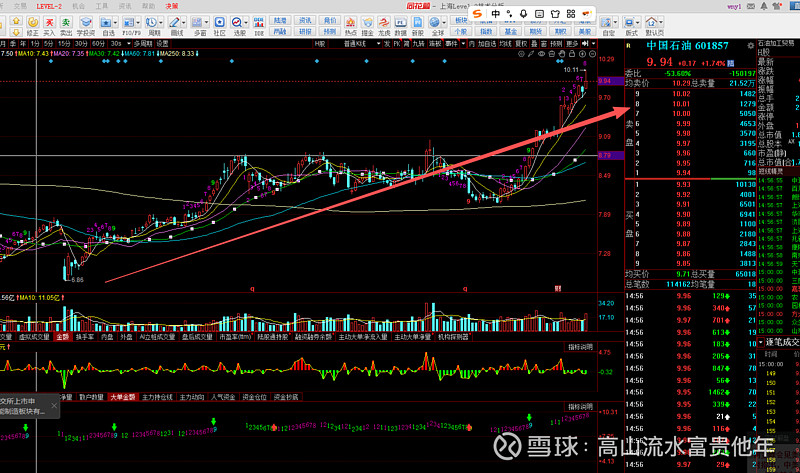Image resolution: width=800 pixels, height=473 pixels.
Task: Click the 掘金 toolbar icon
Action: click(367, 22)
